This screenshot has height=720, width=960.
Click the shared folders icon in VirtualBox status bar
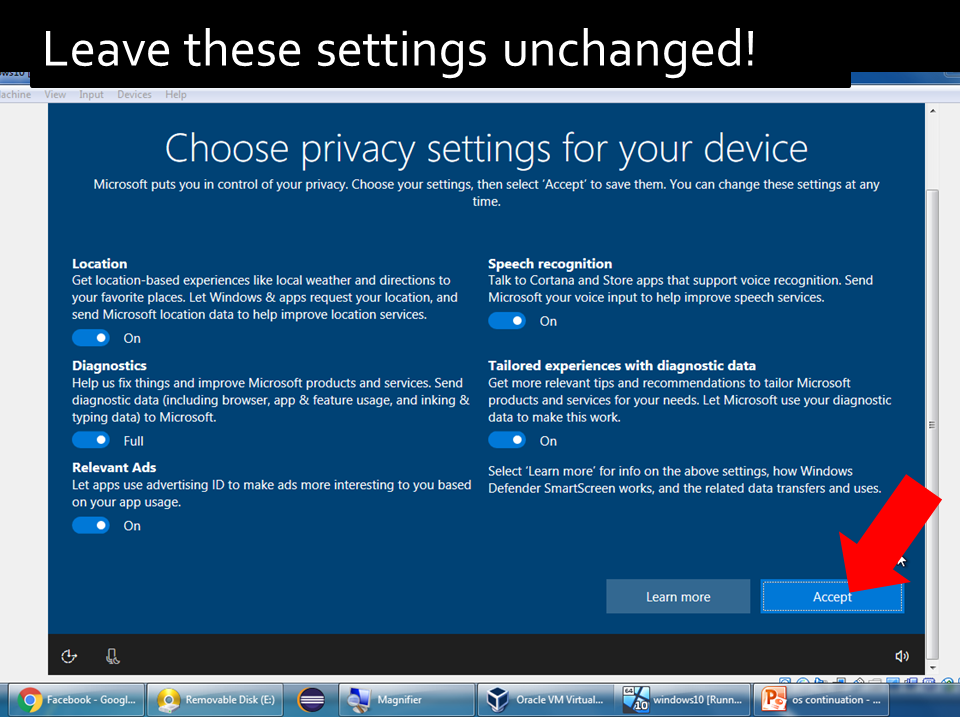click(876, 680)
